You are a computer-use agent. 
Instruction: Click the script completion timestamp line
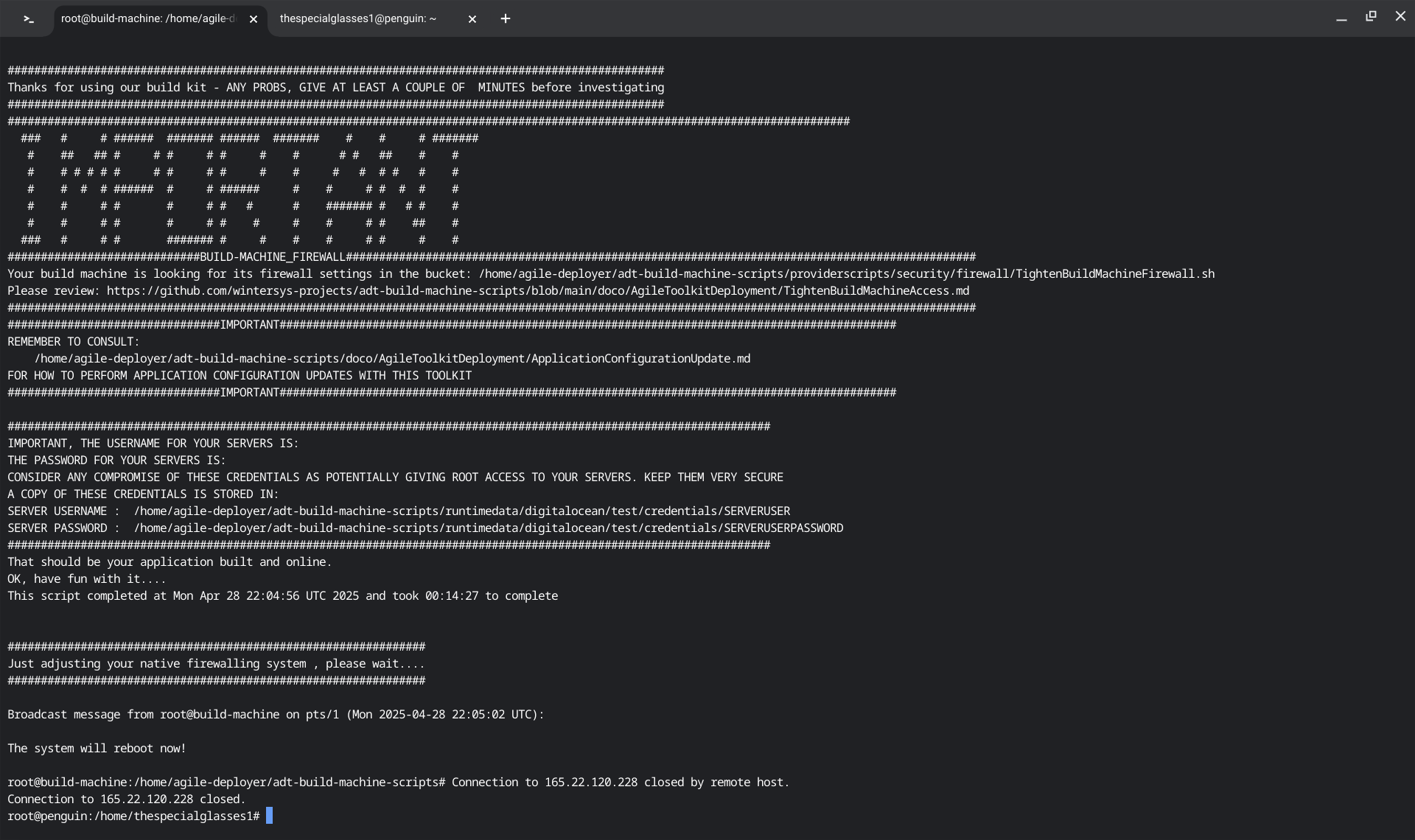282,596
